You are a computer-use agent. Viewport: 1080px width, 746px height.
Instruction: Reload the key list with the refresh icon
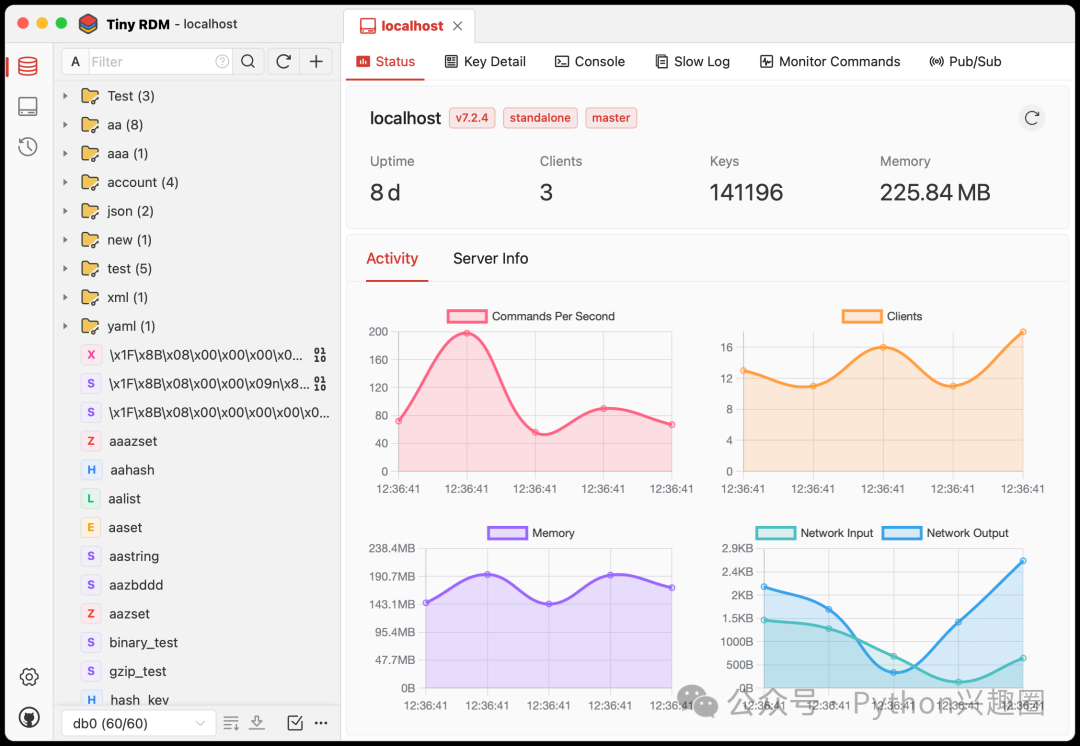point(284,62)
